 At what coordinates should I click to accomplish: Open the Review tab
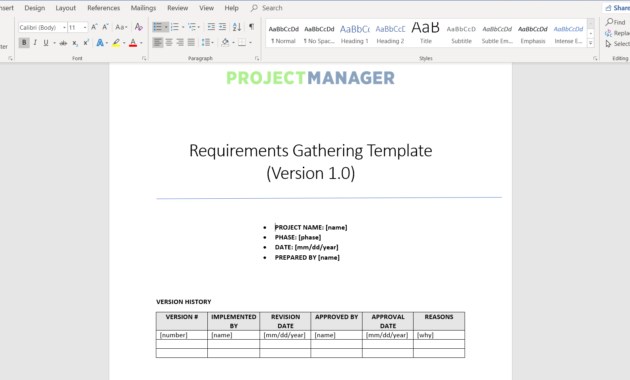(178, 8)
